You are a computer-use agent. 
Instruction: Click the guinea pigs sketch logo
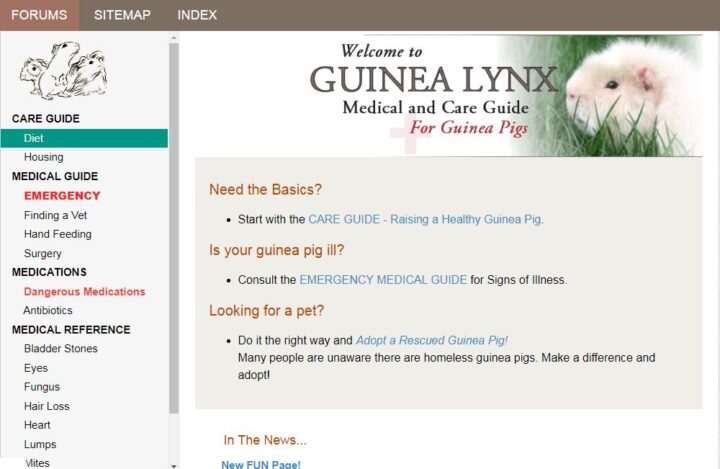click(63, 70)
